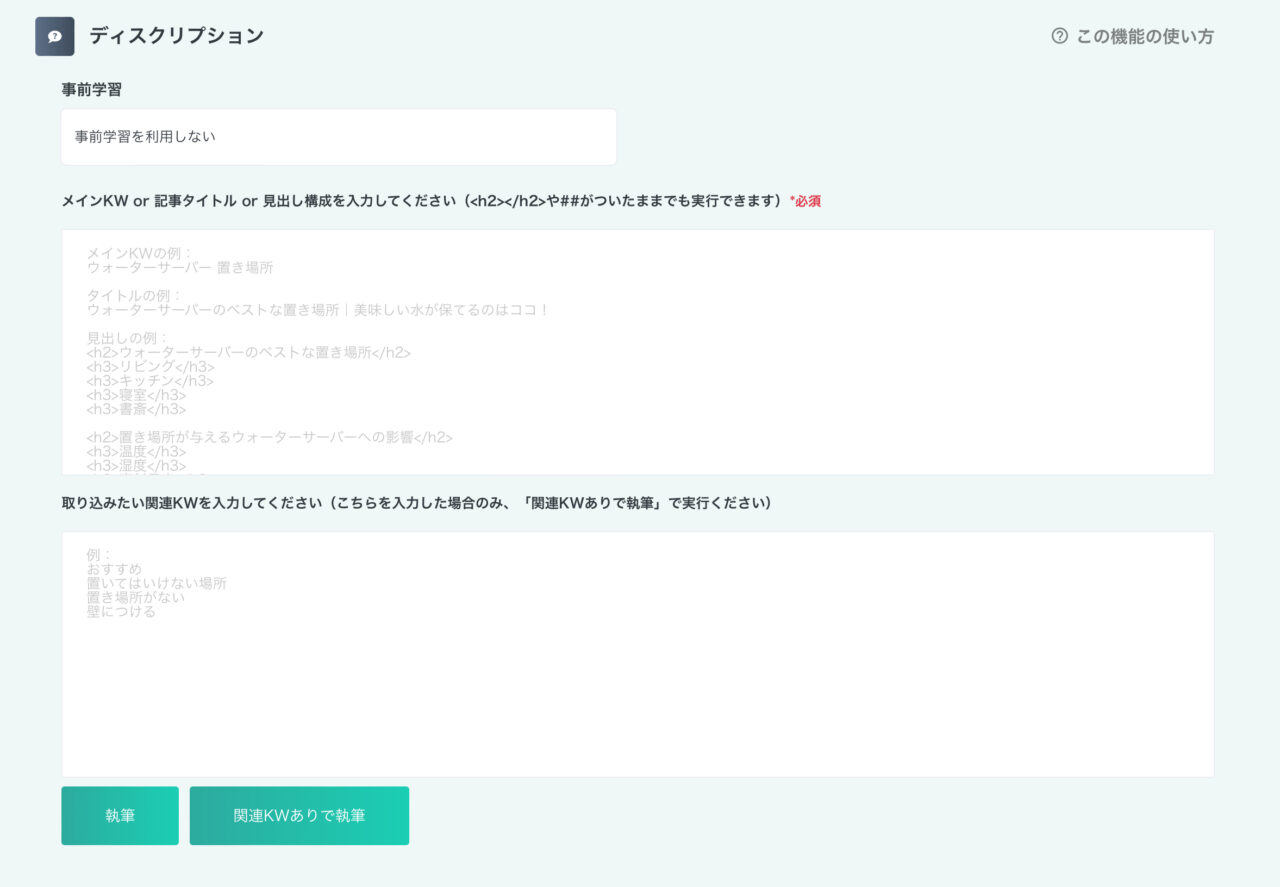Click the ディスクリプション heading text

click(177, 35)
